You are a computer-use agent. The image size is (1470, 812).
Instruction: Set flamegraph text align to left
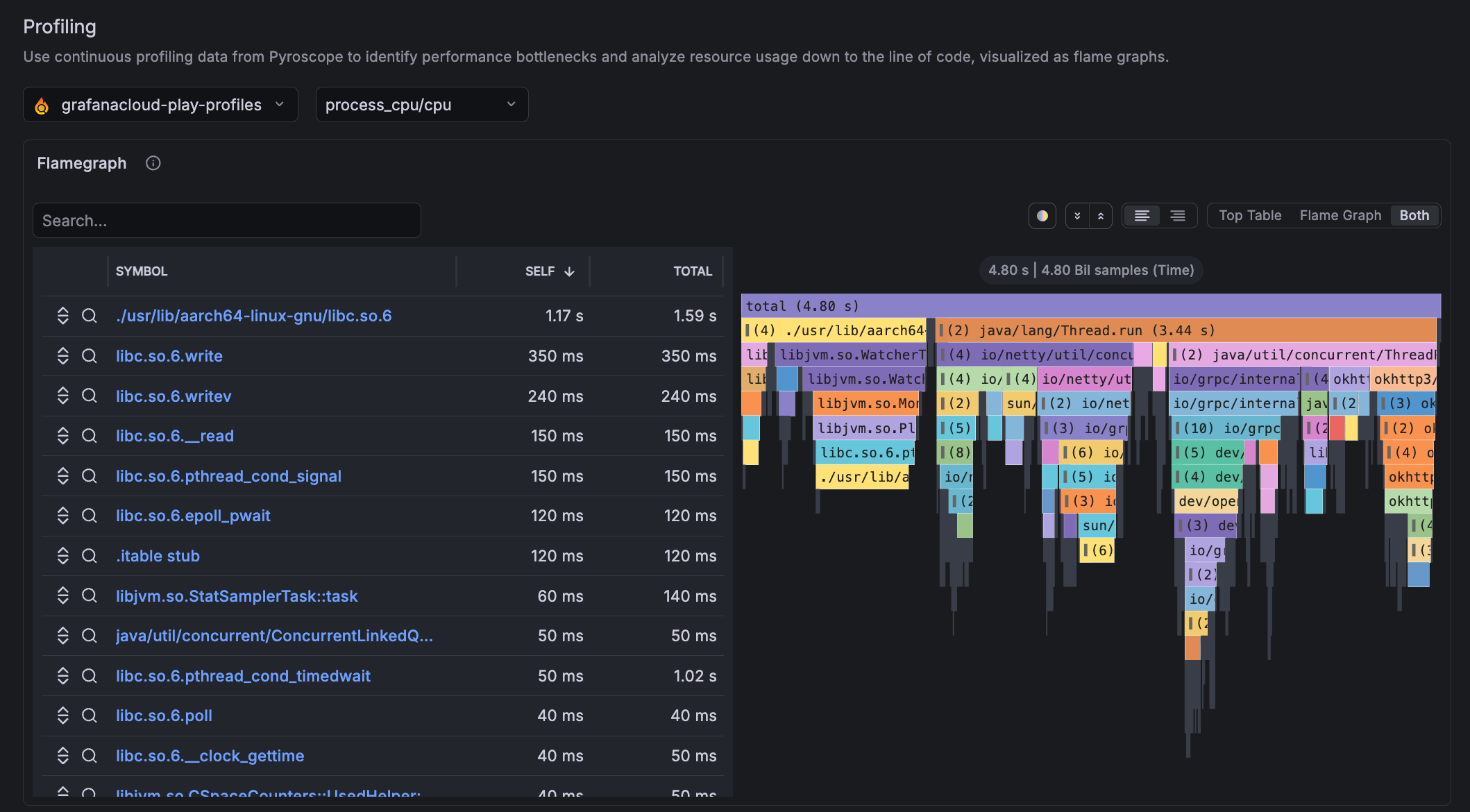[1142, 216]
